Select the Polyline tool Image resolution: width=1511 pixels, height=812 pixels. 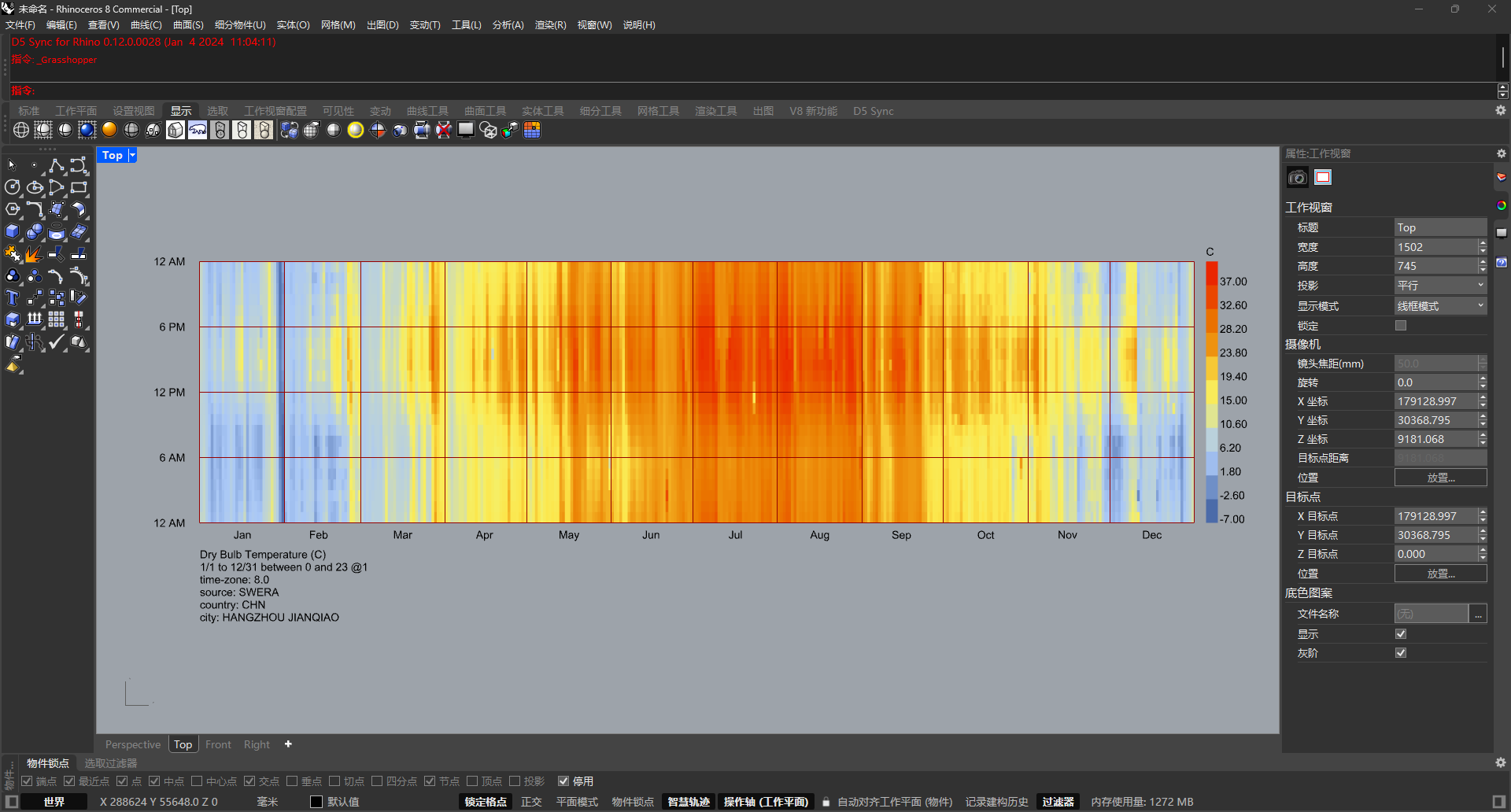click(x=57, y=165)
